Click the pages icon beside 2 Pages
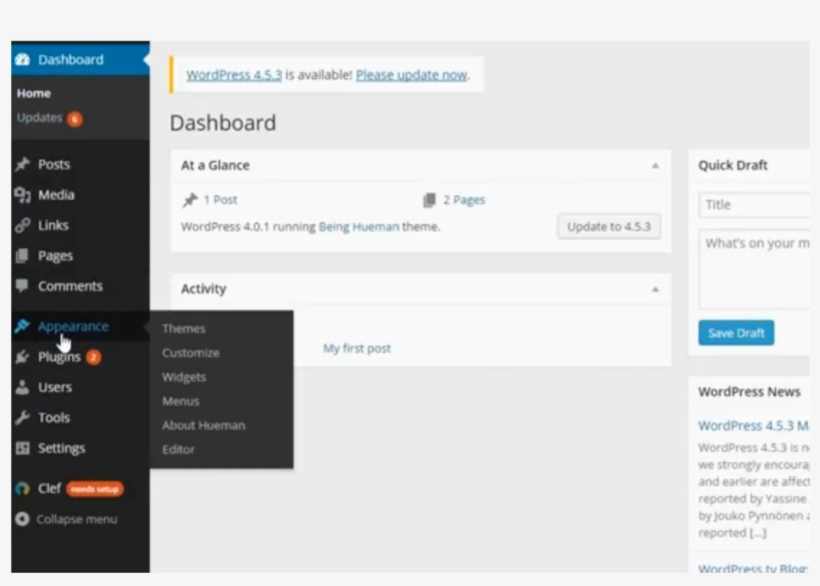Viewport: 820px width, 586px height. 429,200
